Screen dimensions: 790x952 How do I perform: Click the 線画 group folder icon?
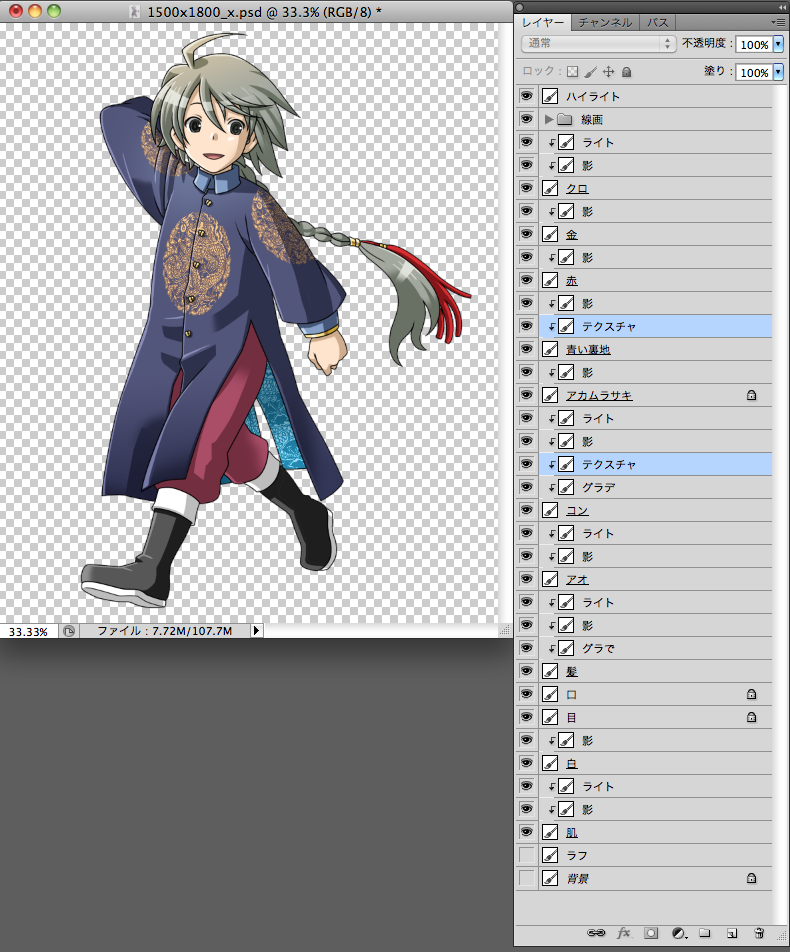pos(565,119)
